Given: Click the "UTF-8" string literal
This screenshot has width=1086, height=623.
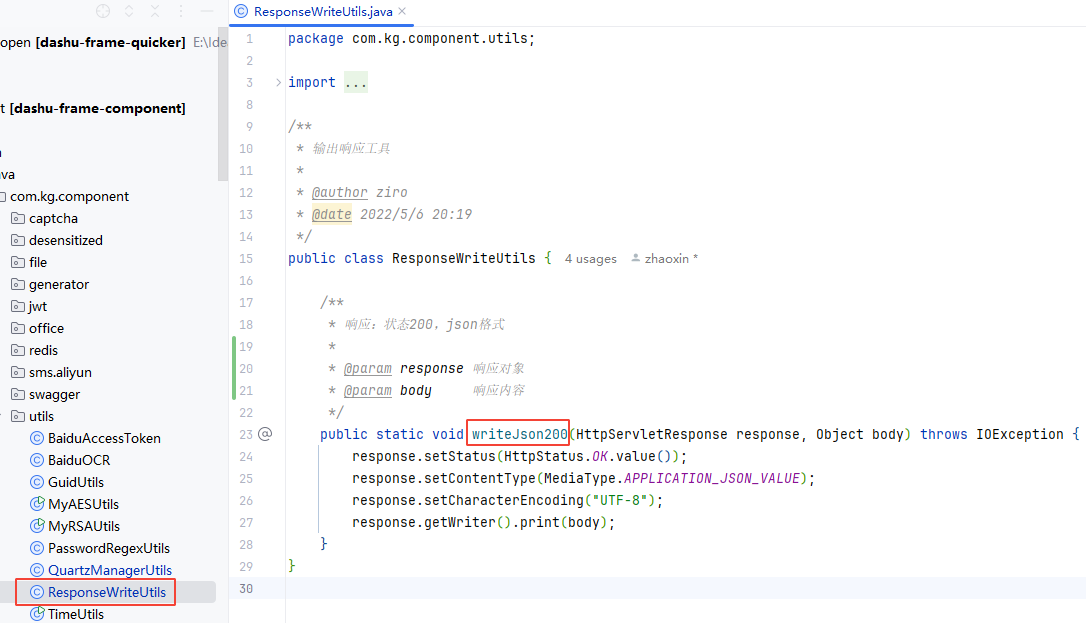Looking at the screenshot, I should click(x=620, y=500).
